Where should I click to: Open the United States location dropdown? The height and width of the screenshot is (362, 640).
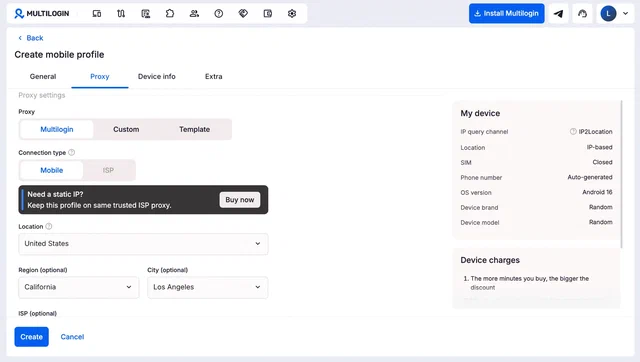(143, 244)
